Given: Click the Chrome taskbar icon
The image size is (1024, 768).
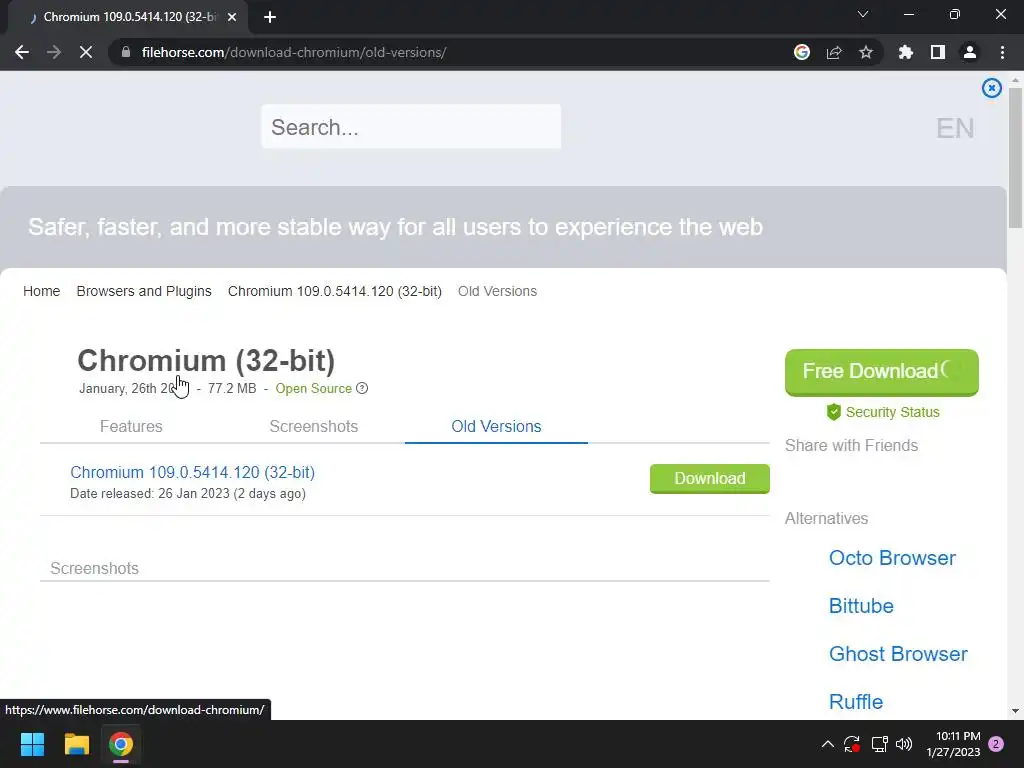Looking at the screenshot, I should click(121, 744).
